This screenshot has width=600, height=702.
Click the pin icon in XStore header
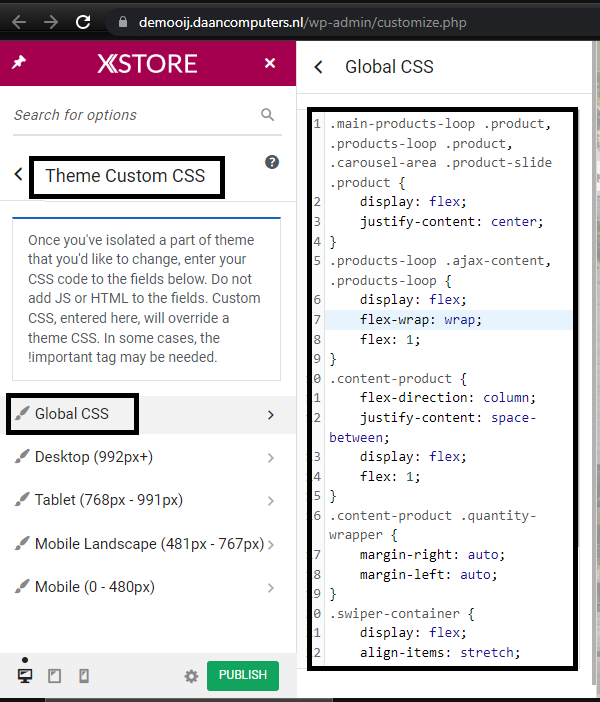(x=19, y=62)
